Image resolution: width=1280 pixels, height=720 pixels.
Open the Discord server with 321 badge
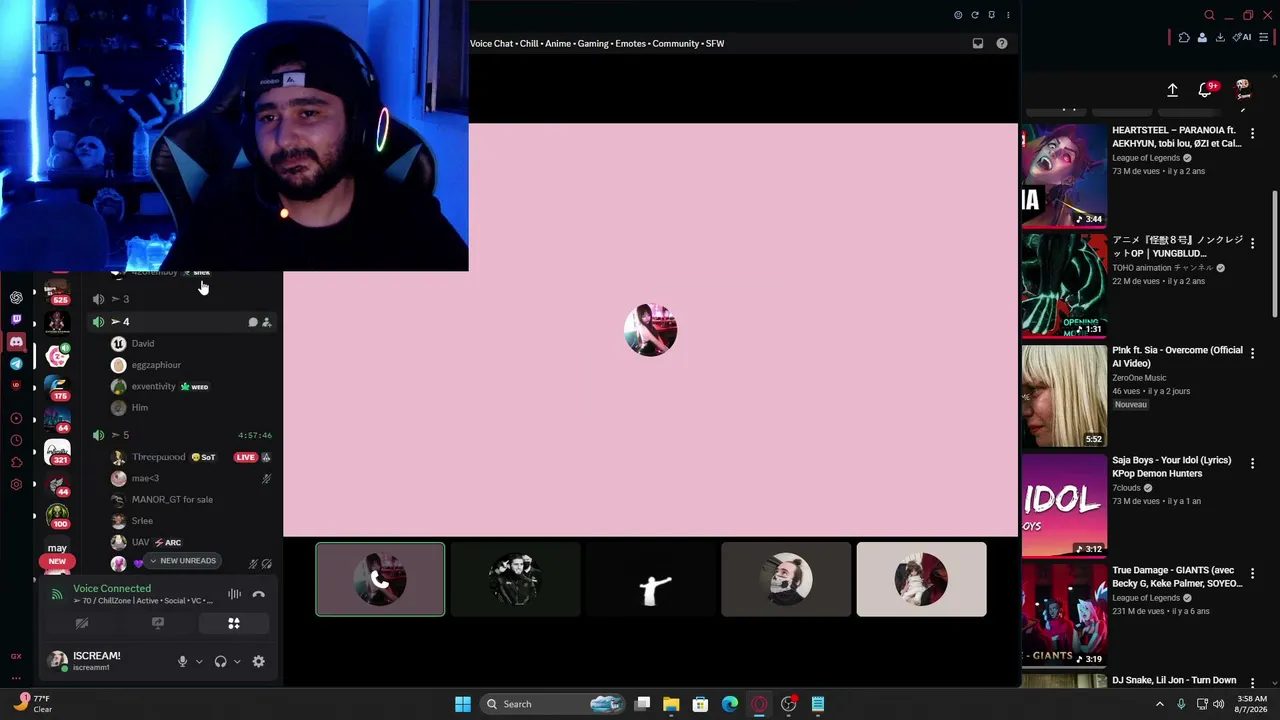point(57,451)
